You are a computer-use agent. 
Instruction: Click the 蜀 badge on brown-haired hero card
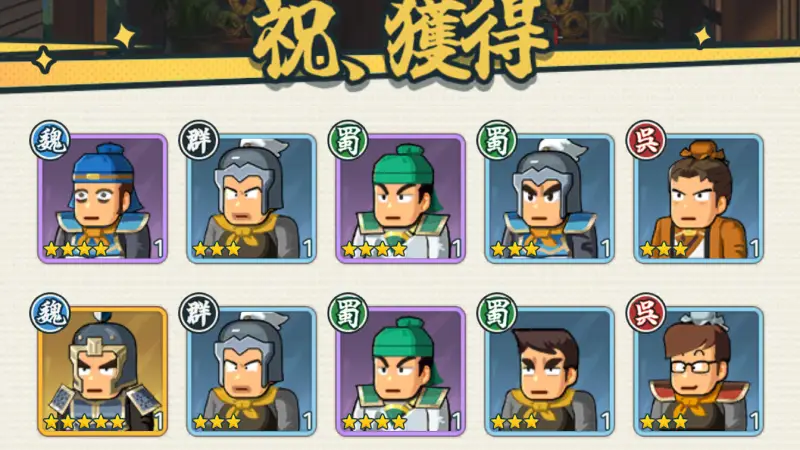pyautogui.click(x=497, y=313)
